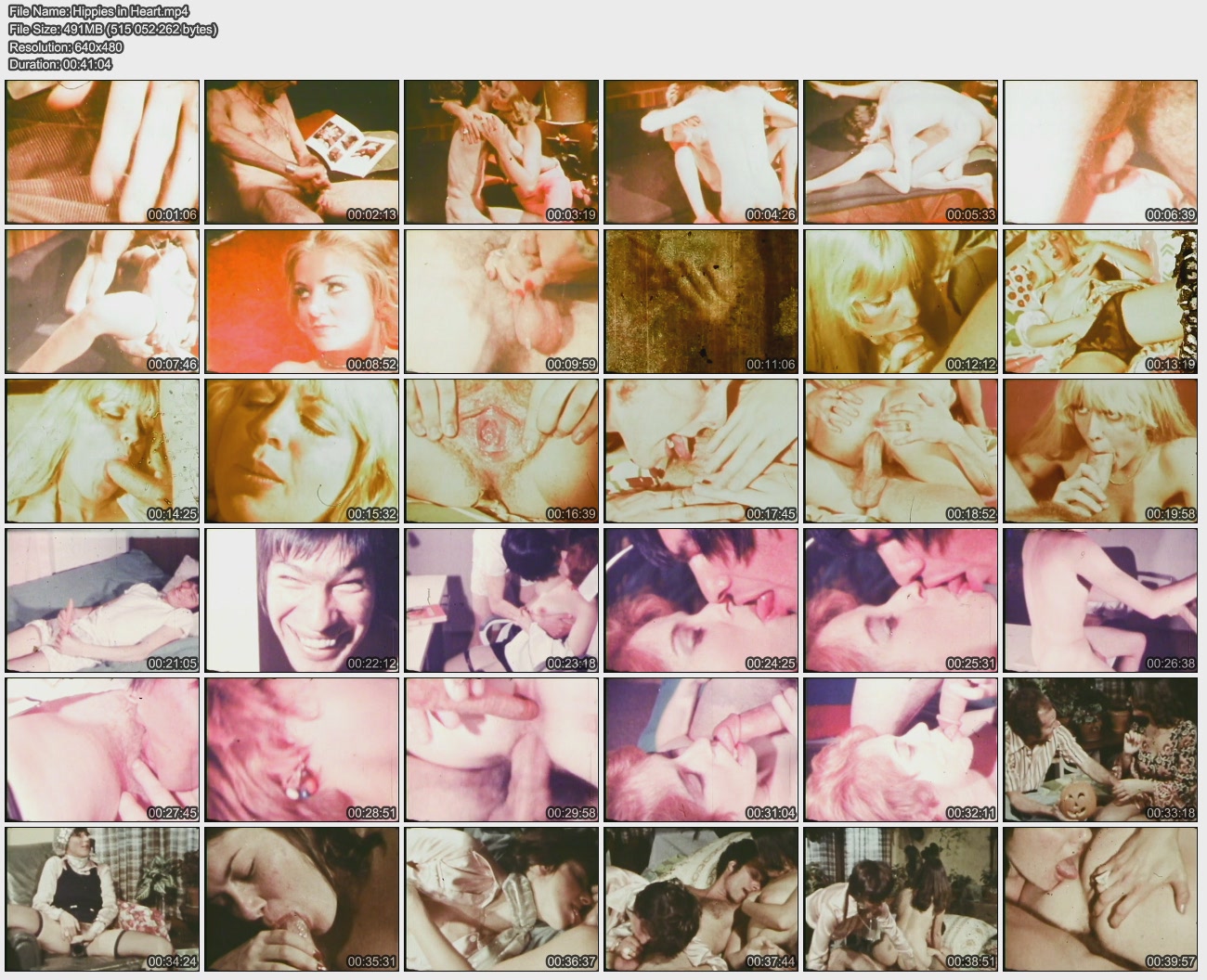Click the 00:26:38 timestamp label
Viewport: 1207px width, 980px height.
(1170, 664)
